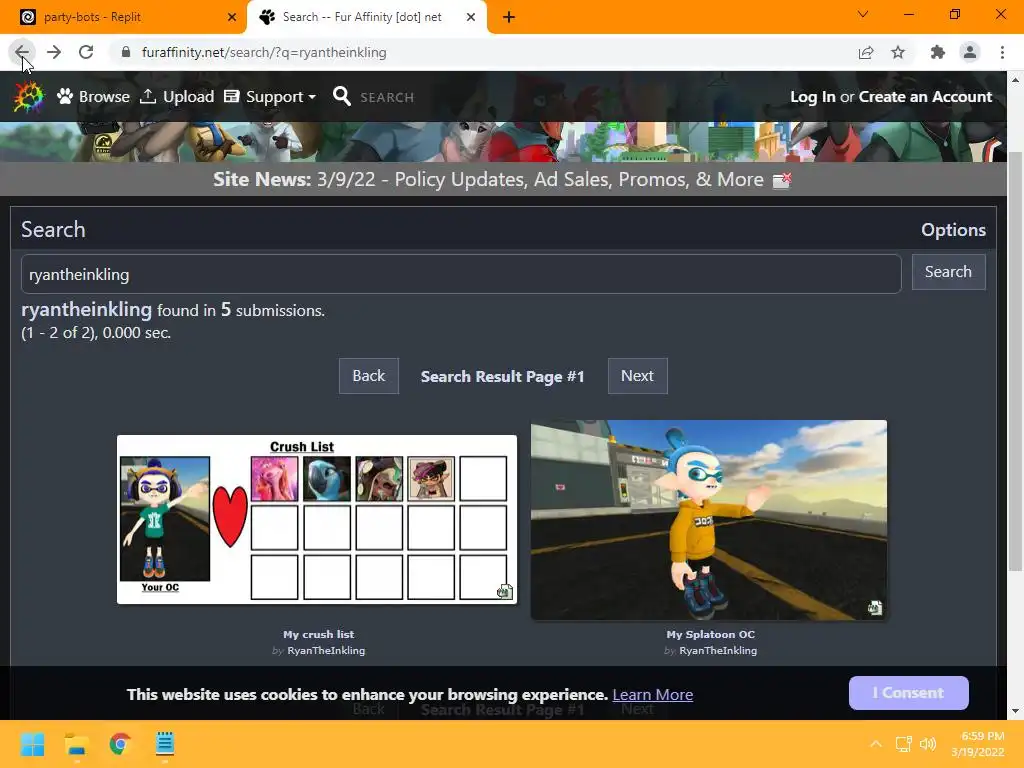1024x768 pixels.
Task: Switch to the party-bots Replit tab
Action: (124, 17)
